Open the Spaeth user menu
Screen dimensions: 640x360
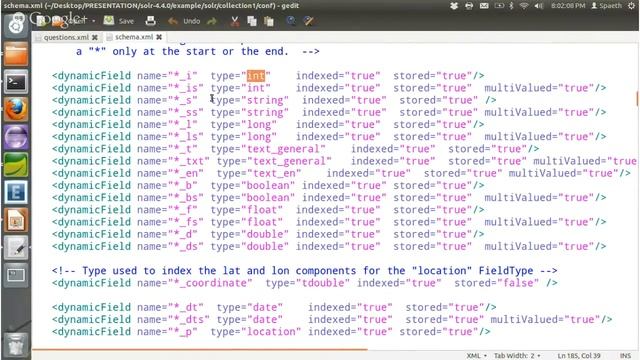point(607,6)
